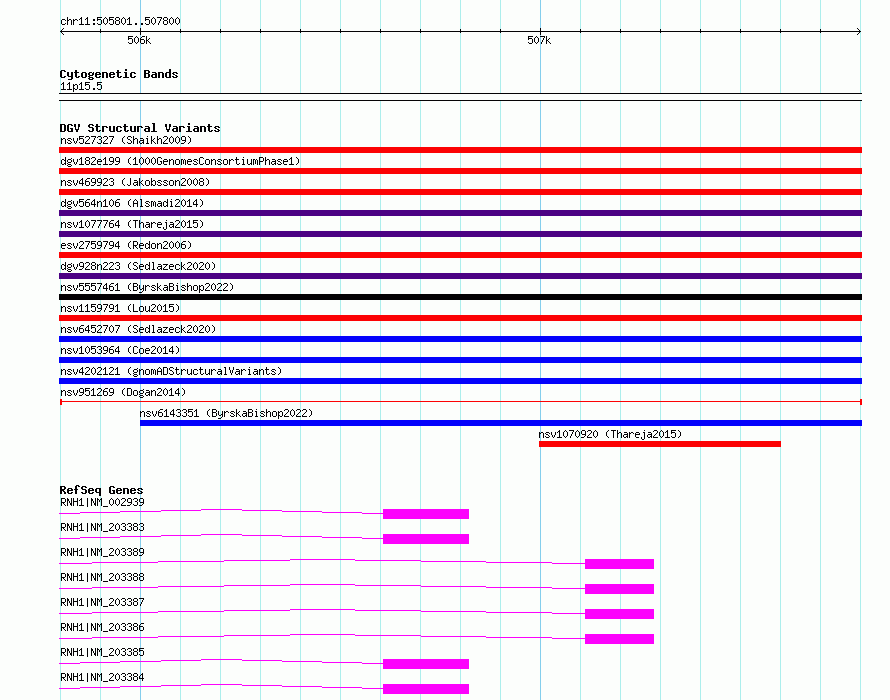890x700 pixels.
Task: Open the RNH1|NM_203383 gene label
Action: pyautogui.click(x=102, y=527)
